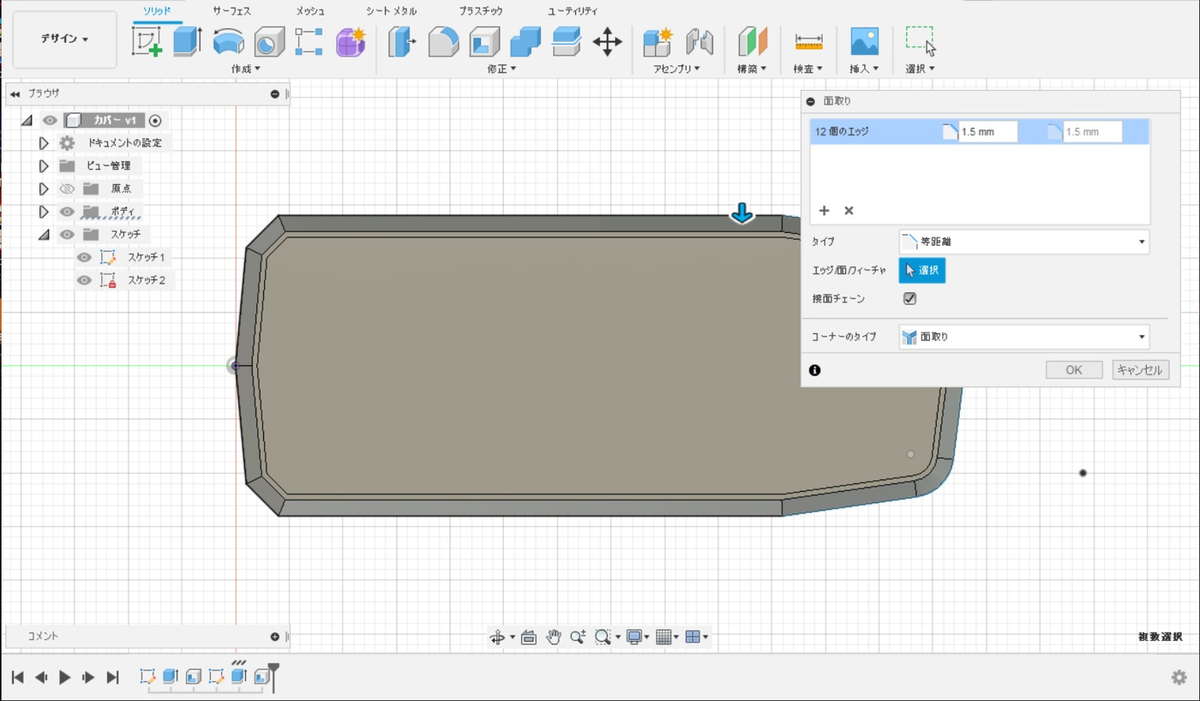
Task: Switch to the シート メタル tab
Action: [x=391, y=10]
